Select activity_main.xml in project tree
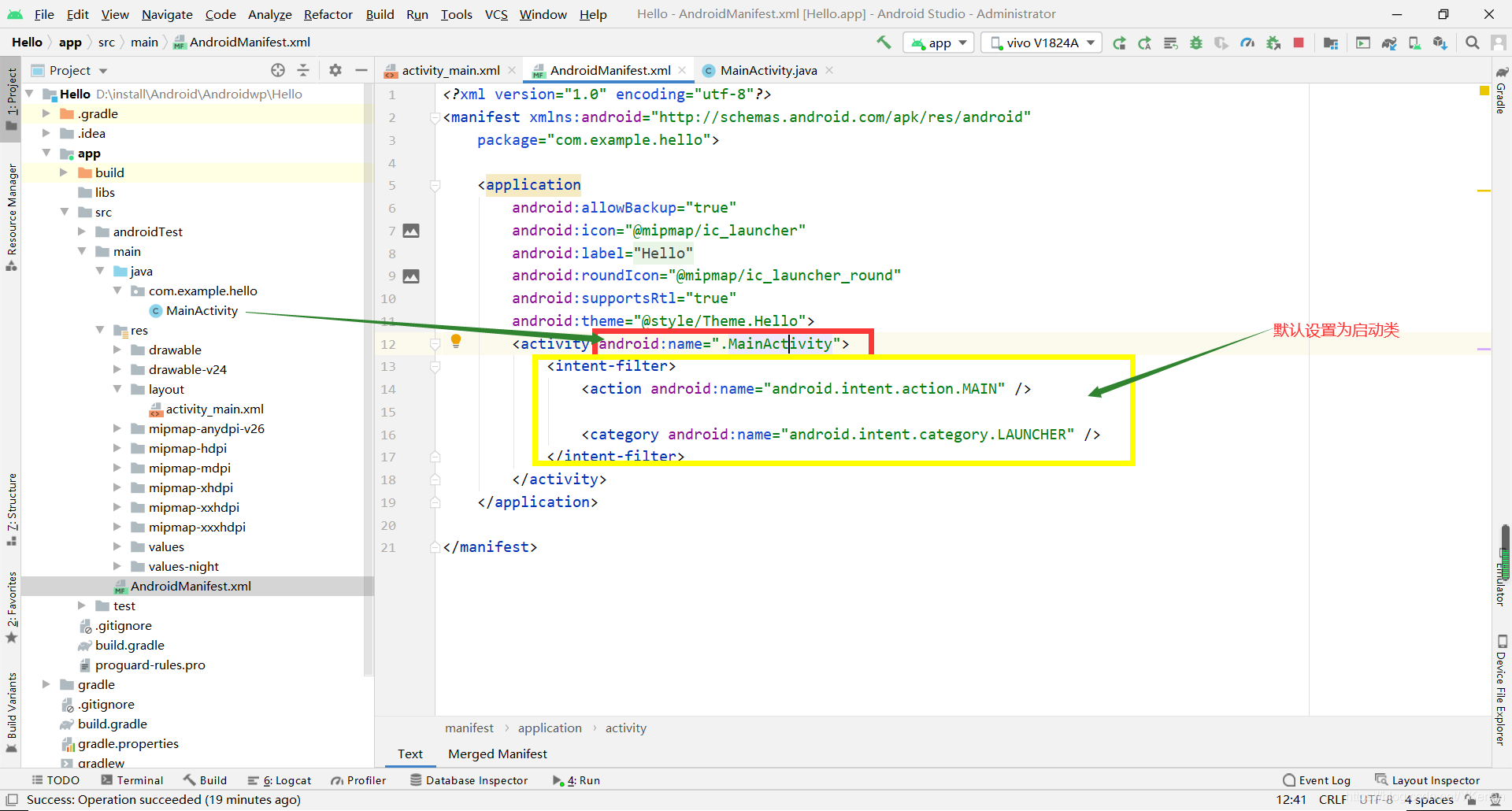Image resolution: width=1512 pixels, height=811 pixels. [x=214, y=409]
